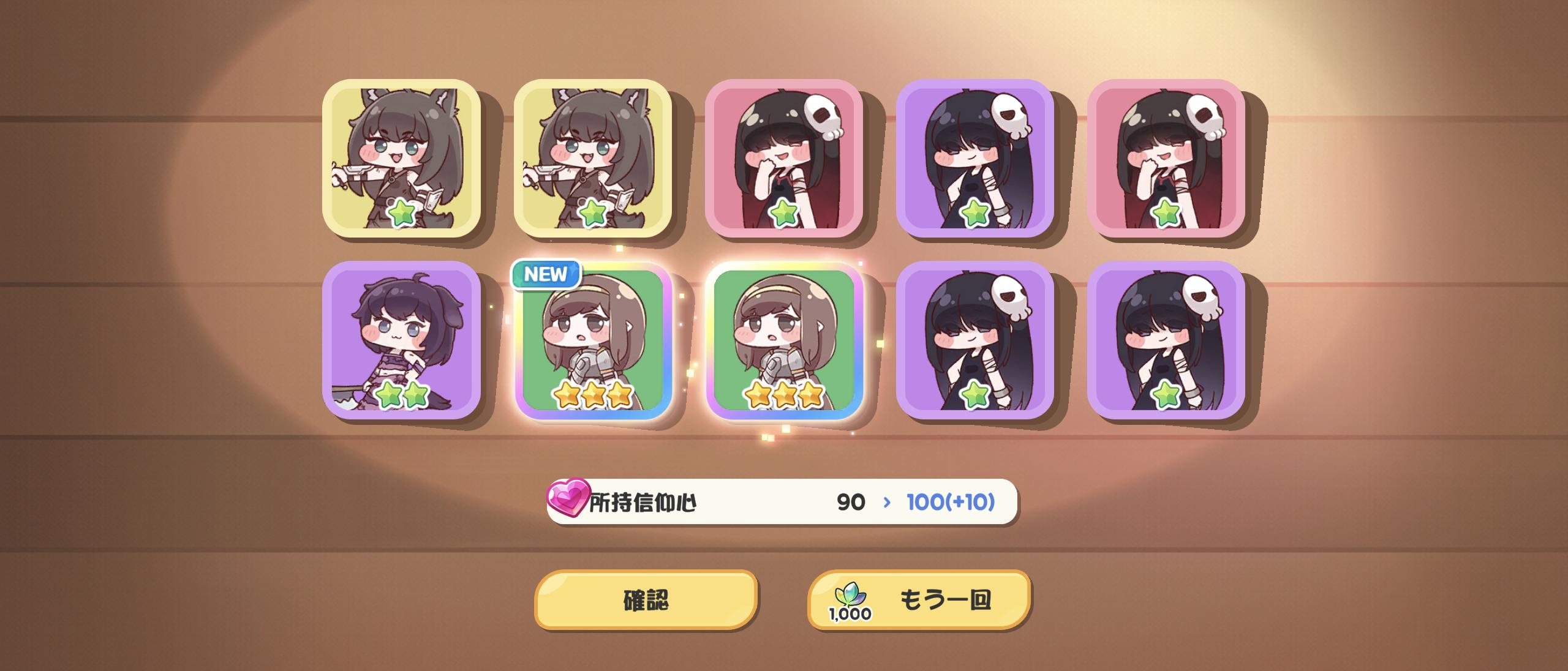Viewport: 1568px width, 671px height.
Task: Click the gold stars on the NEW knight card
Action: click(592, 395)
